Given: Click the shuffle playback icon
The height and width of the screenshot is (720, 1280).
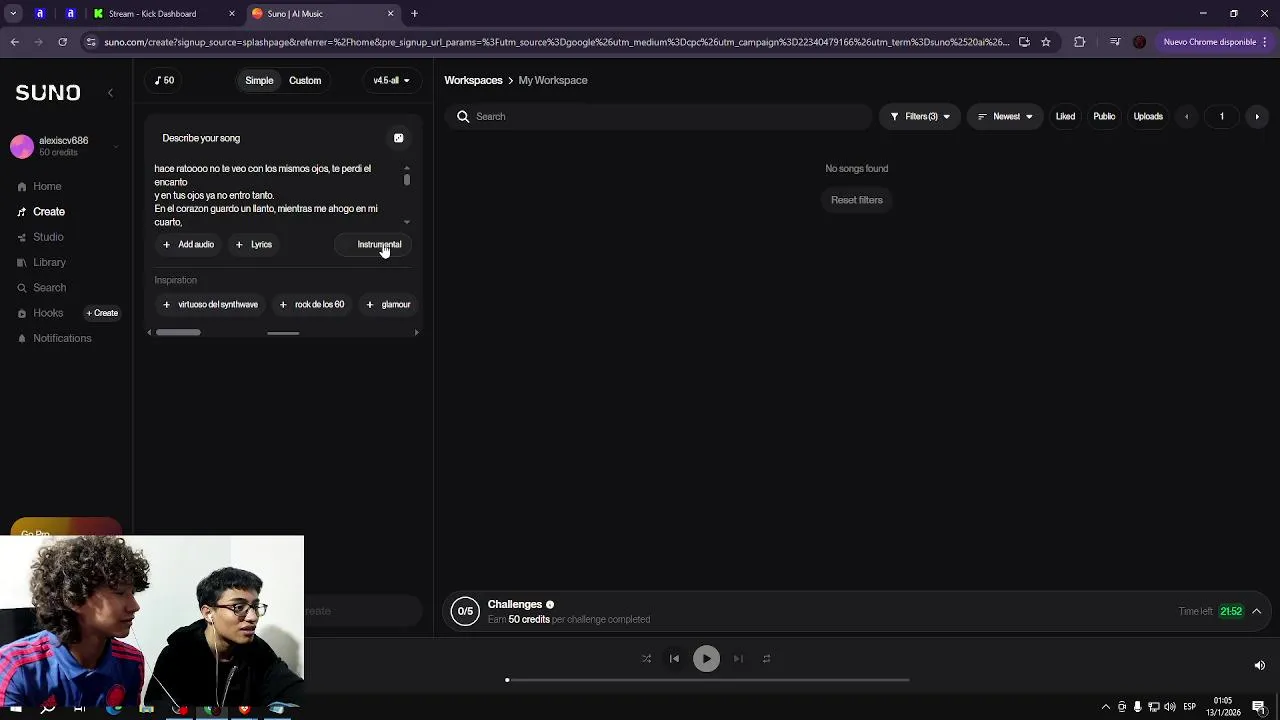Looking at the screenshot, I should 646,659.
